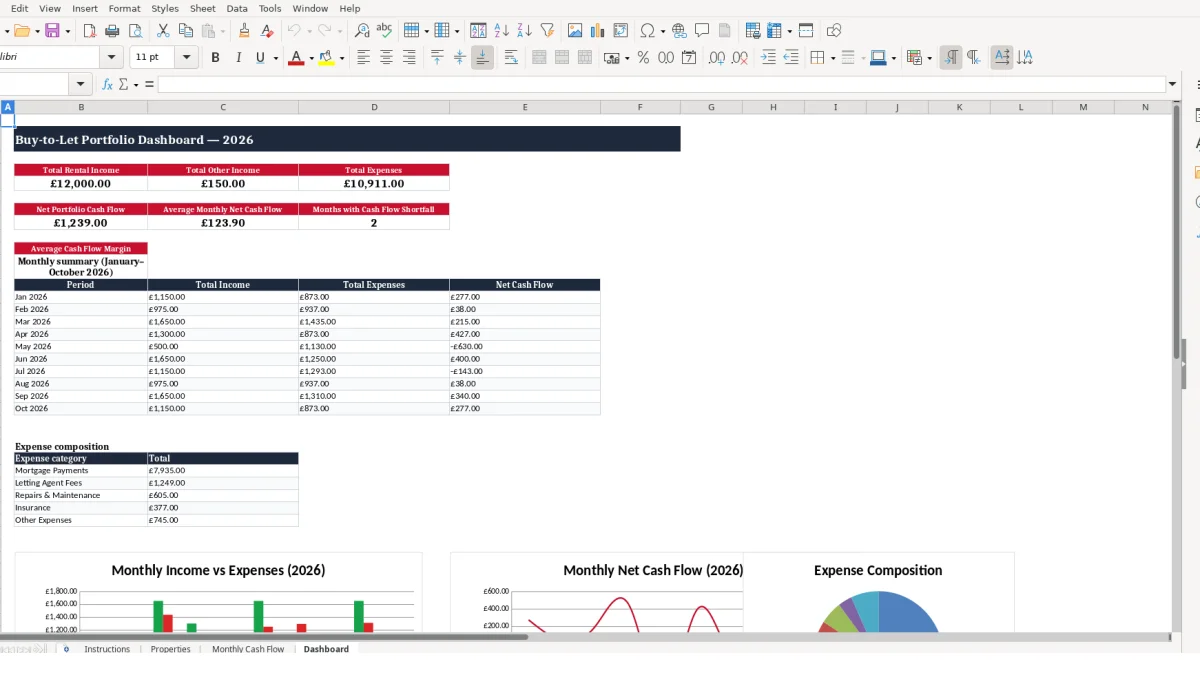Align cell text left
This screenshot has width=1200, height=675.
pos(364,58)
